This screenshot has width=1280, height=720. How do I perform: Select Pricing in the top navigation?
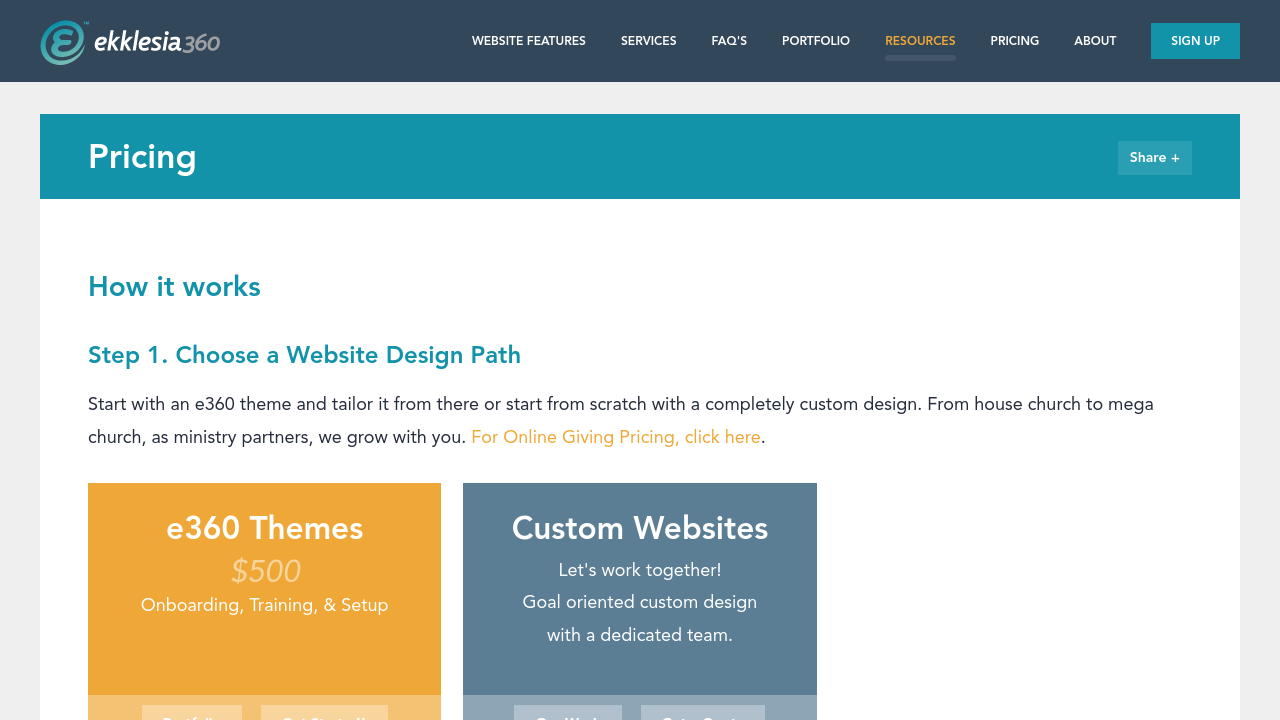(1014, 41)
